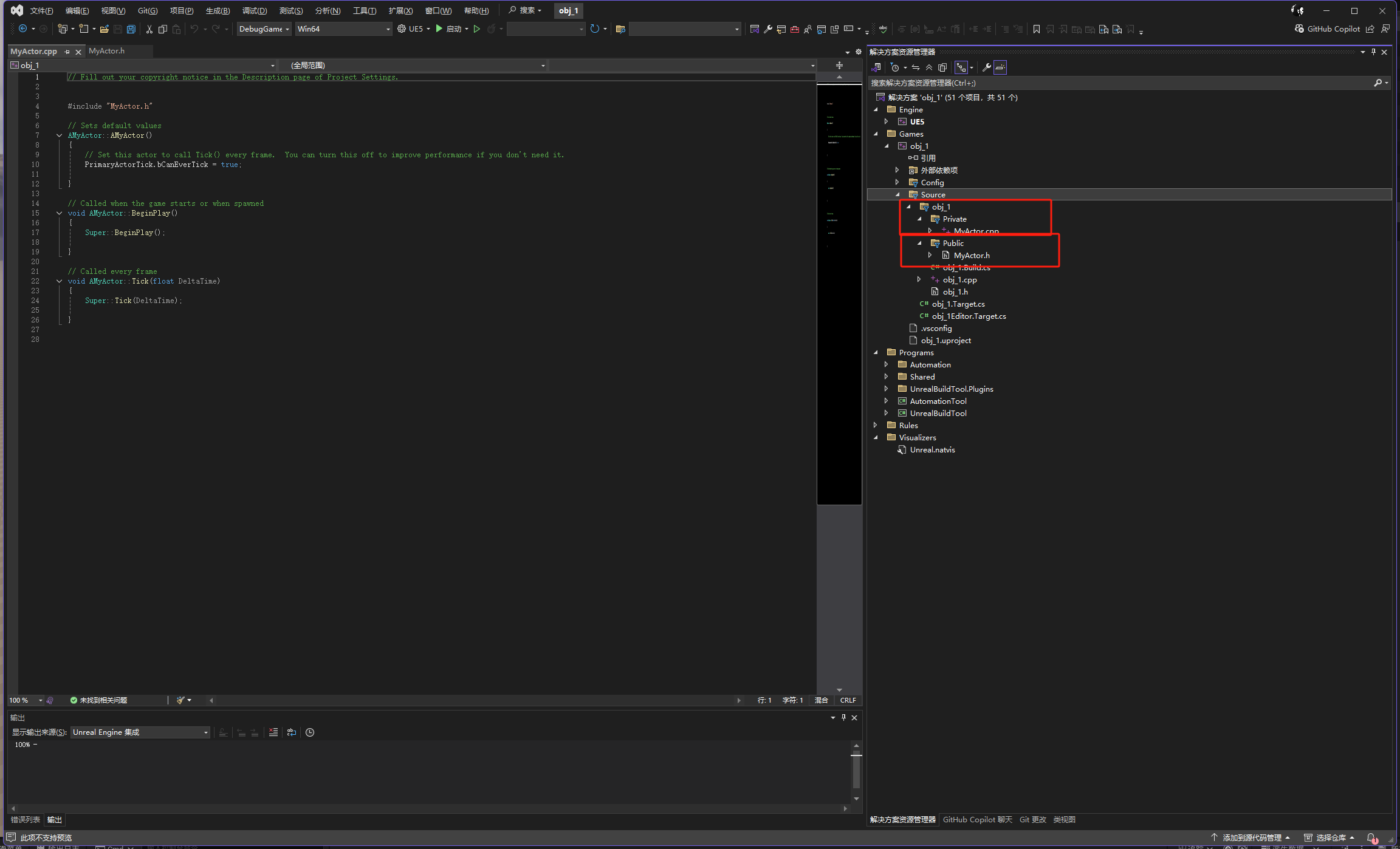
Task: Open the obj_1 project scope dropdown
Action: [x=143, y=65]
